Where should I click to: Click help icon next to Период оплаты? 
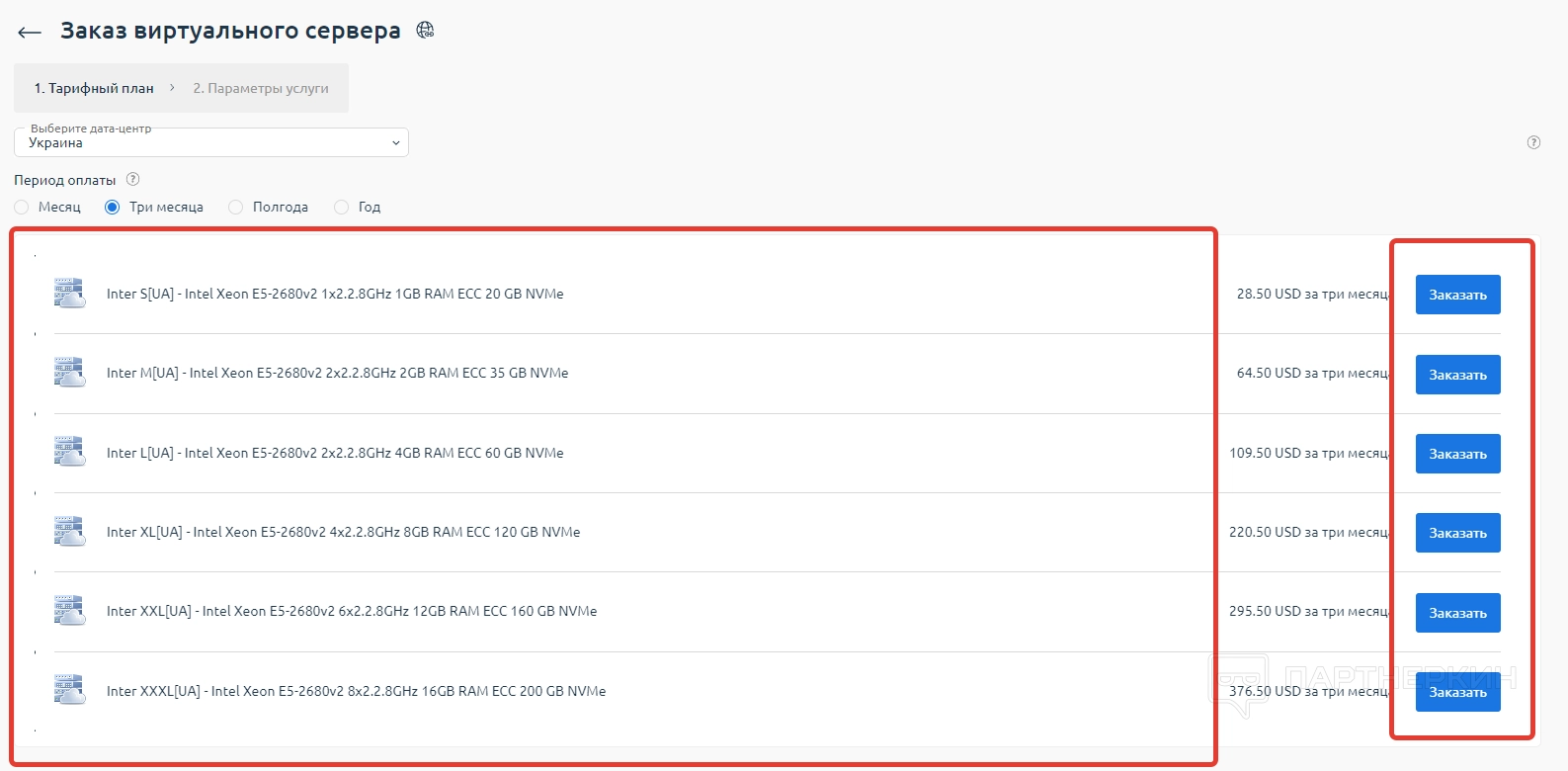tap(133, 180)
